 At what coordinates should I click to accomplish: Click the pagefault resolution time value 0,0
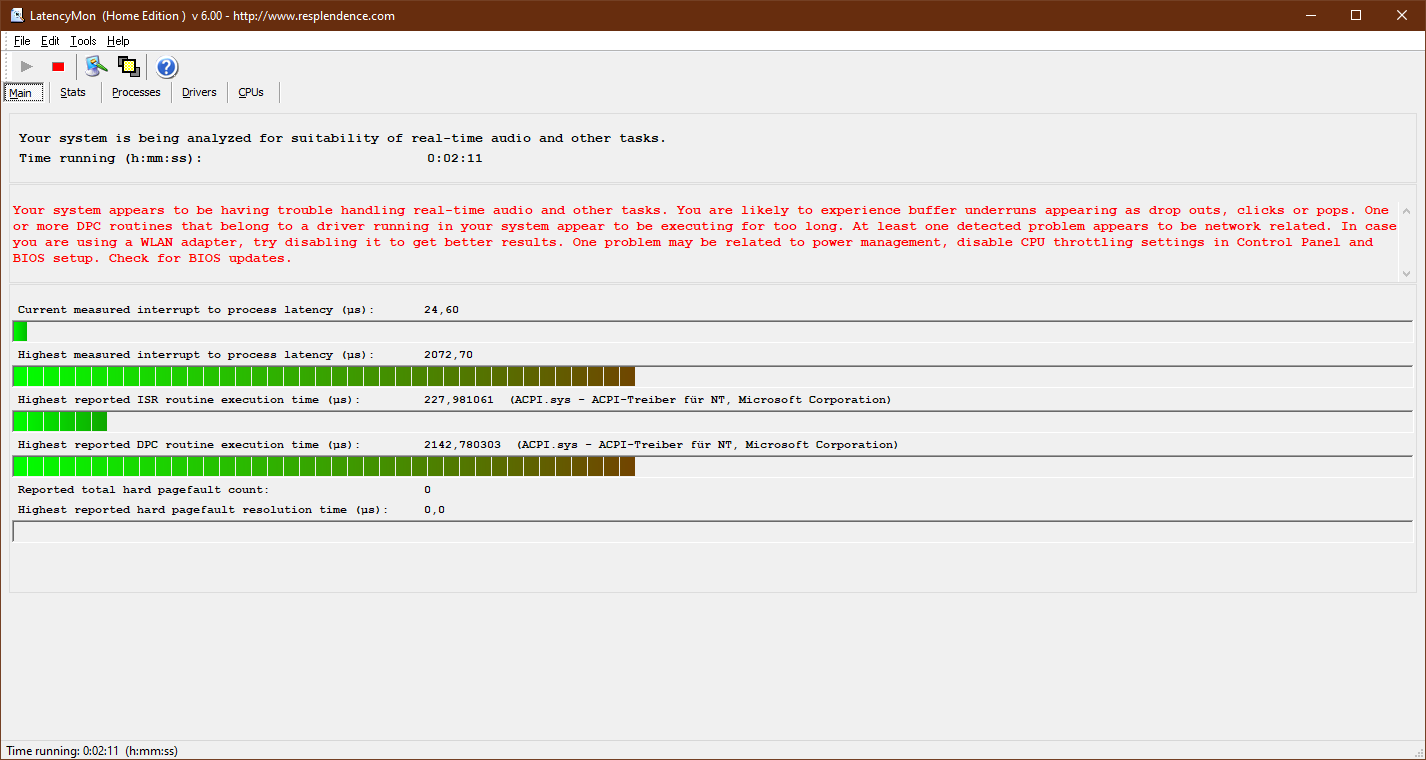pyautogui.click(x=434, y=510)
